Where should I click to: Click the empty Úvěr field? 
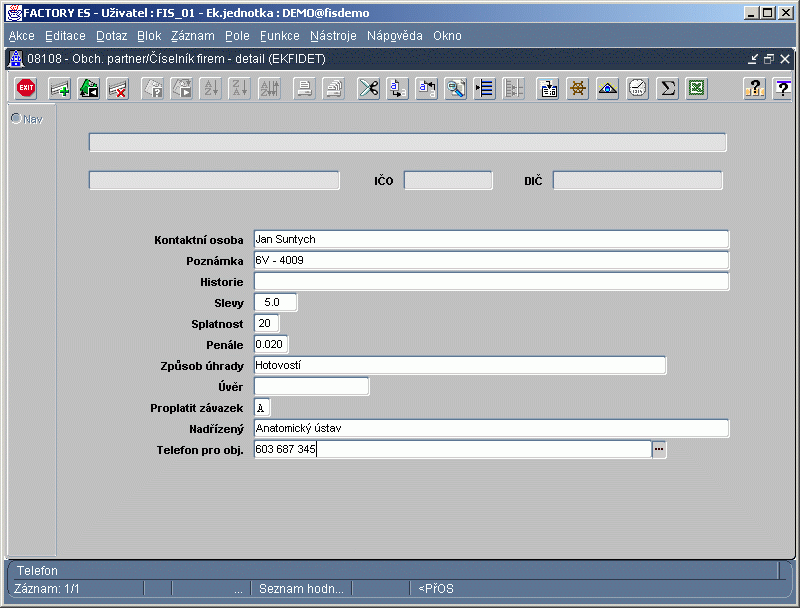311,386
